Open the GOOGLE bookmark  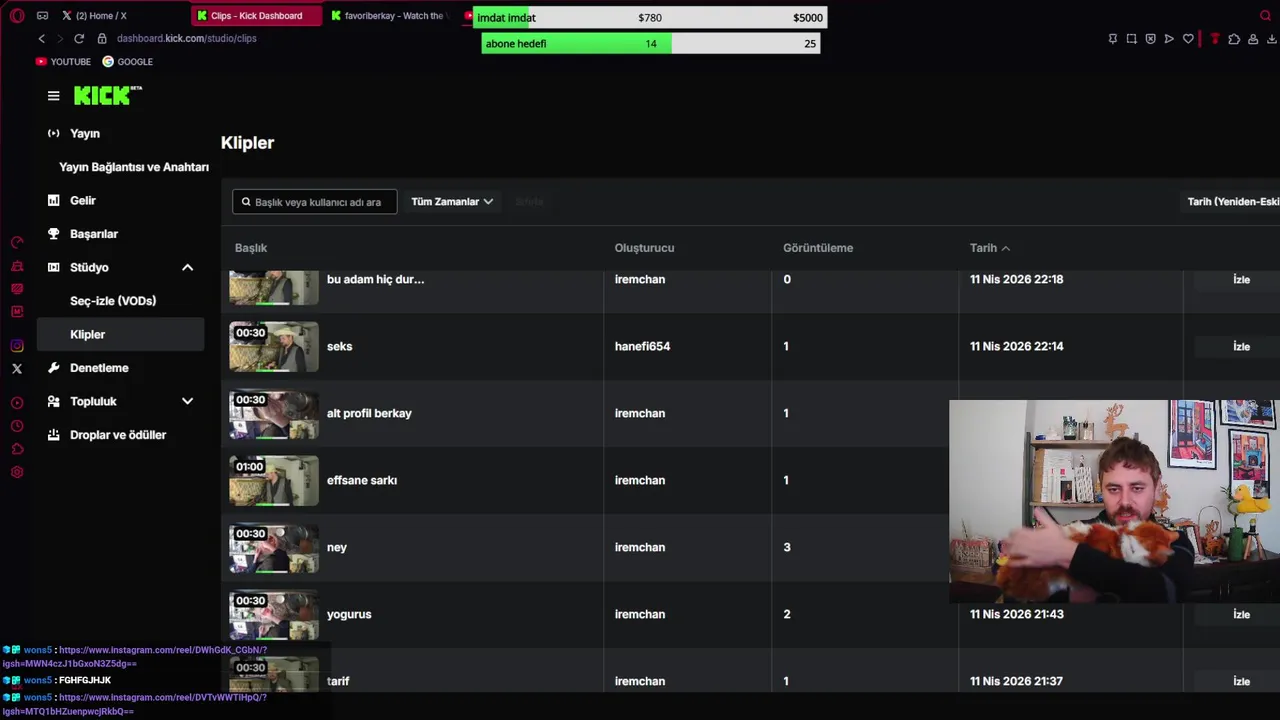point(127,62)
